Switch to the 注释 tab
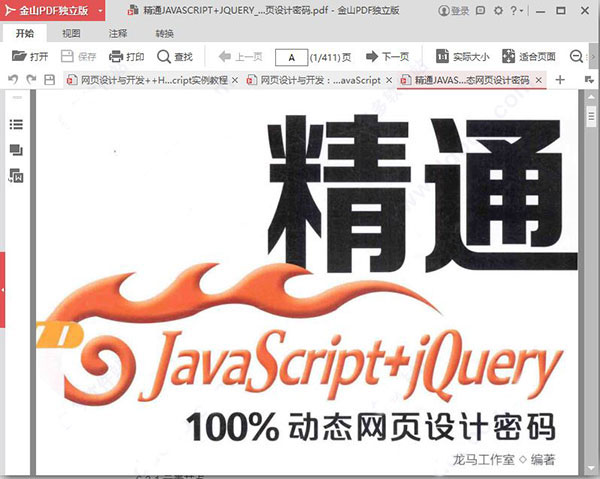 [118, 34]
